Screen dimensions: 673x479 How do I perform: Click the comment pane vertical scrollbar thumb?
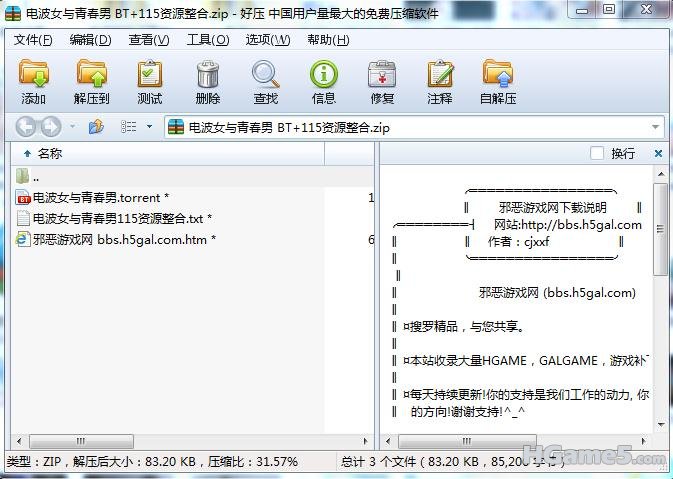pyautogui.click(x=661, y=229)
